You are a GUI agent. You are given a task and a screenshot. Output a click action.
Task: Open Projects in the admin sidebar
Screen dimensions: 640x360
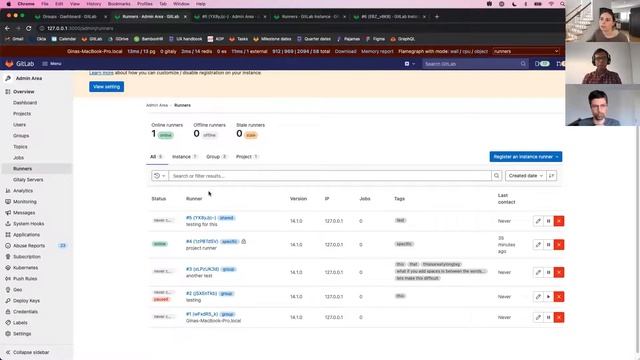click(x=22, y=114)
